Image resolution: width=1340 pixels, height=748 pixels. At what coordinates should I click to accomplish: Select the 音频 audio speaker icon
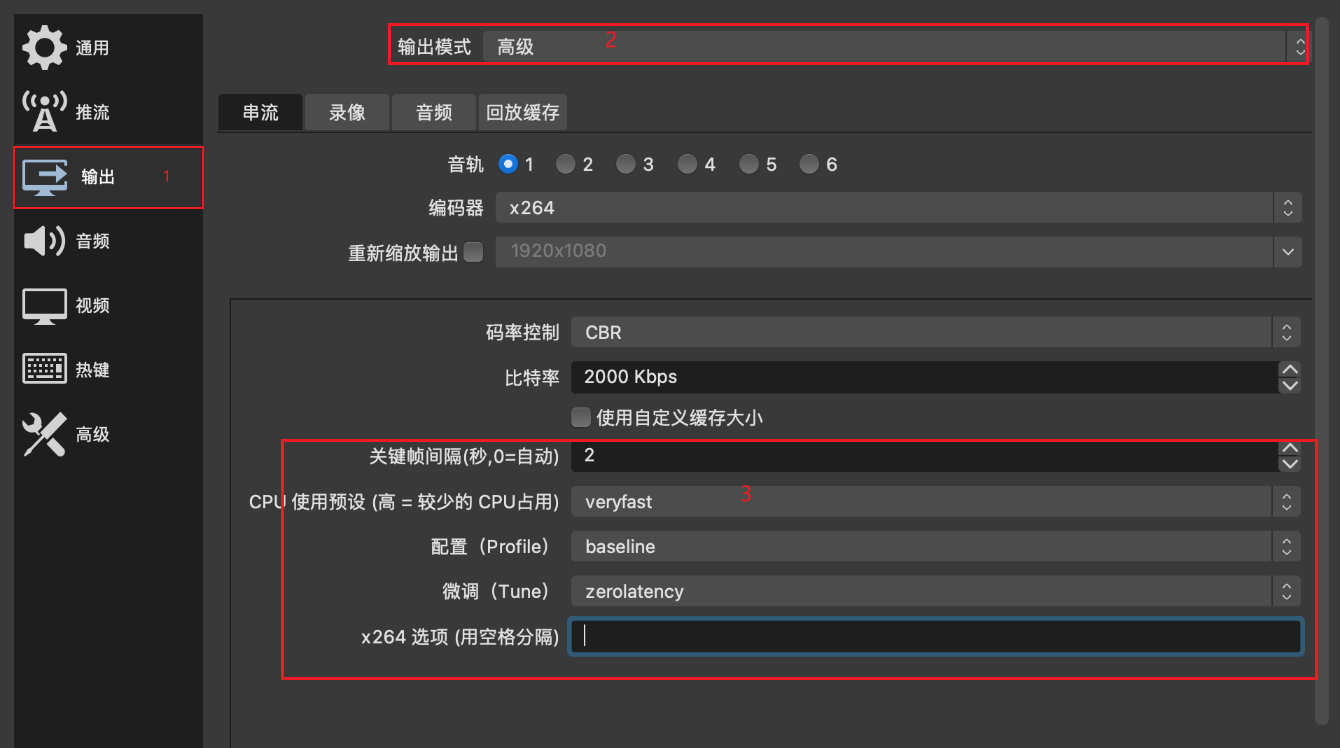pos(44,241)
